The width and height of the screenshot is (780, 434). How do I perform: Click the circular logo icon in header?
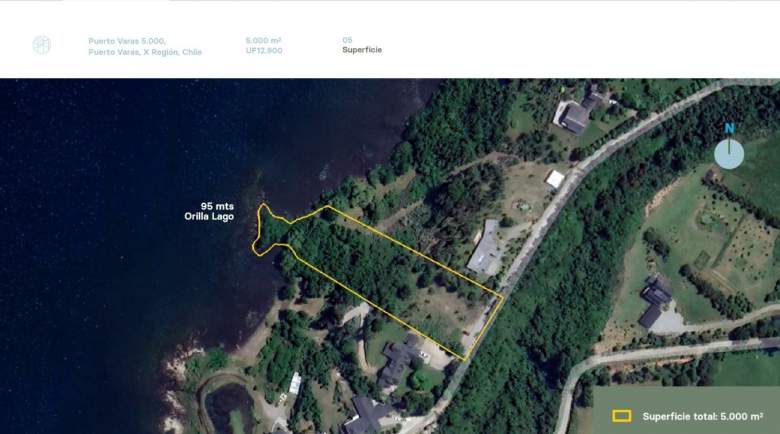click(x=42, y=45)
